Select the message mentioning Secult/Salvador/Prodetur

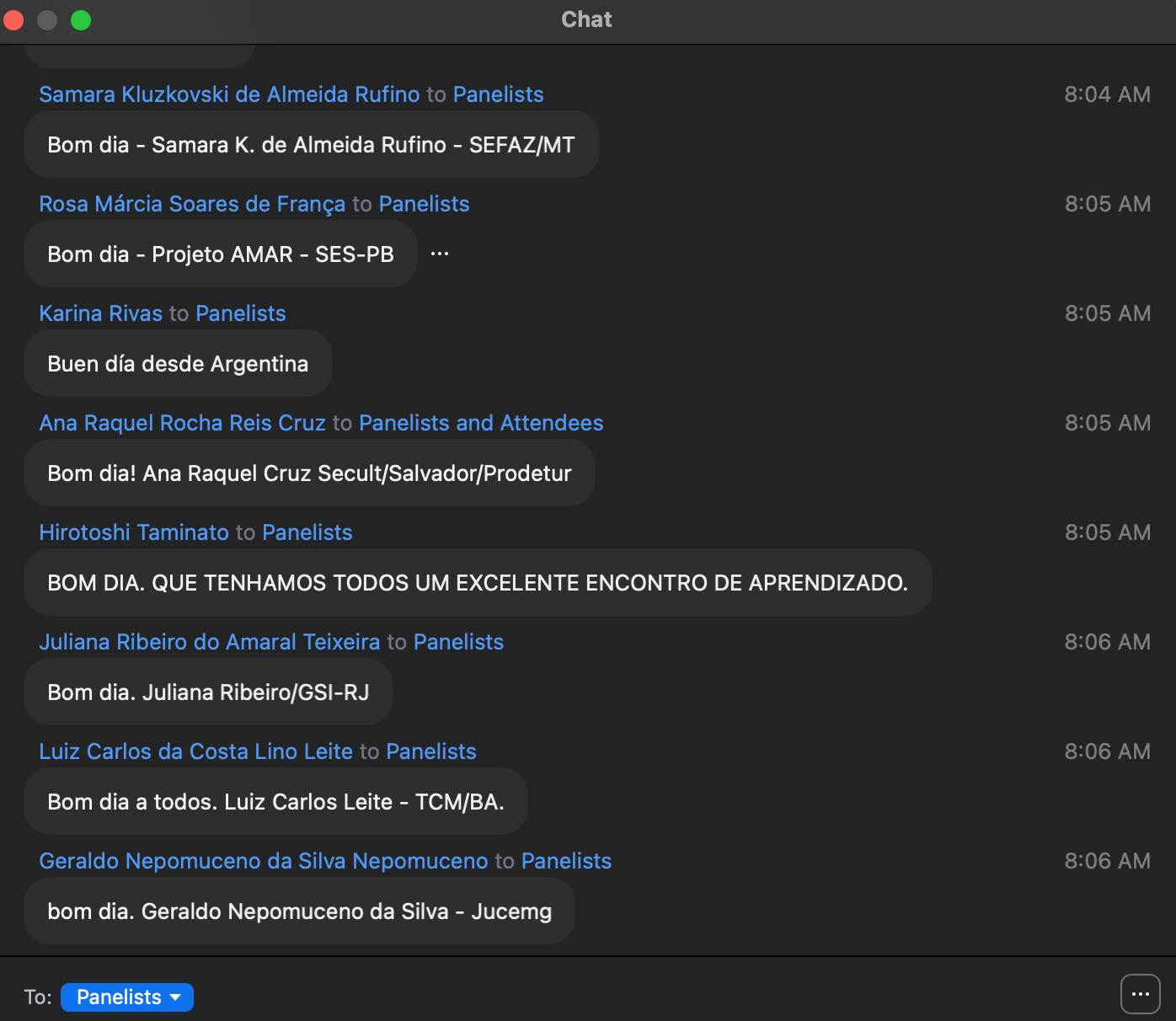pyautogui.click(x=309, y=473)
